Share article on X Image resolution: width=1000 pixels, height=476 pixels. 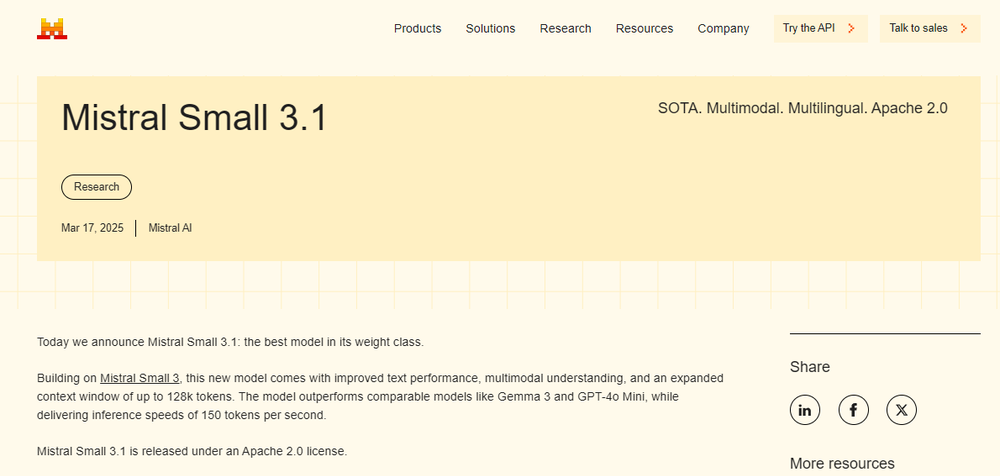coord(901,410)
